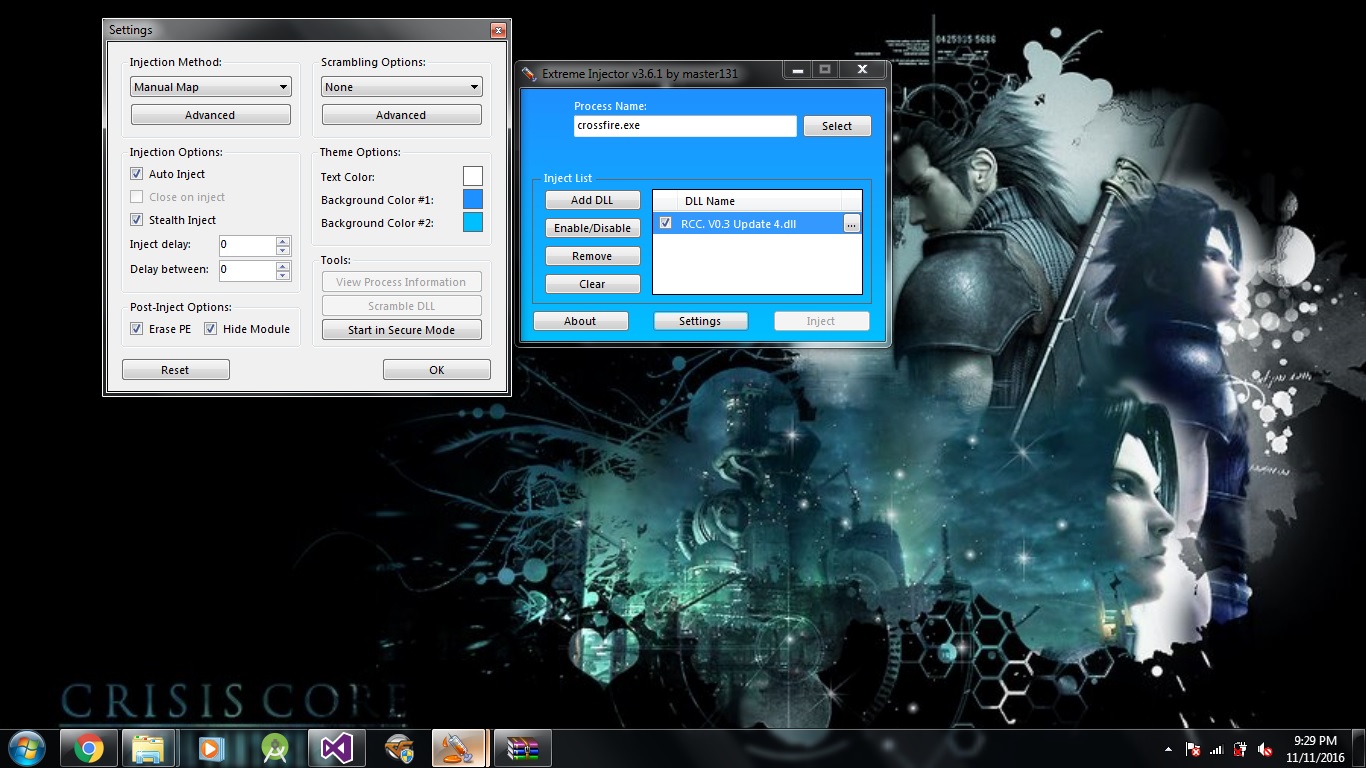Click the Inject button
The image size is (1366, 768).
pyautogui.click(x=821, y=321)
